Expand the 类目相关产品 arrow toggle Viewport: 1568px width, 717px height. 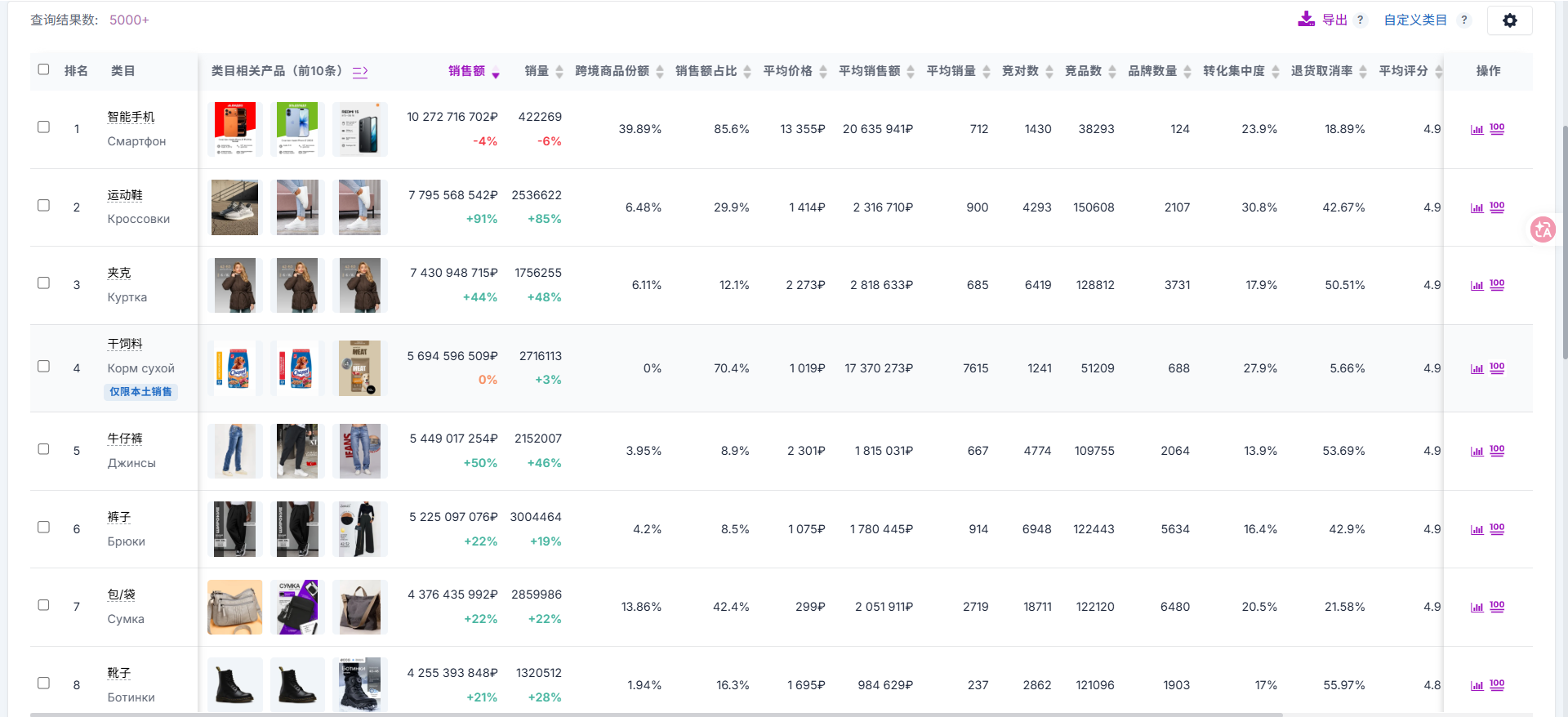[360, 72]
